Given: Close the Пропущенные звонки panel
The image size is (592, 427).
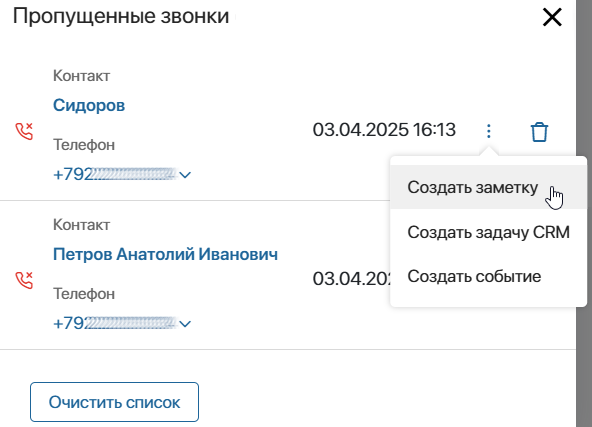Looking at the screenshot, I should [552, 17].
